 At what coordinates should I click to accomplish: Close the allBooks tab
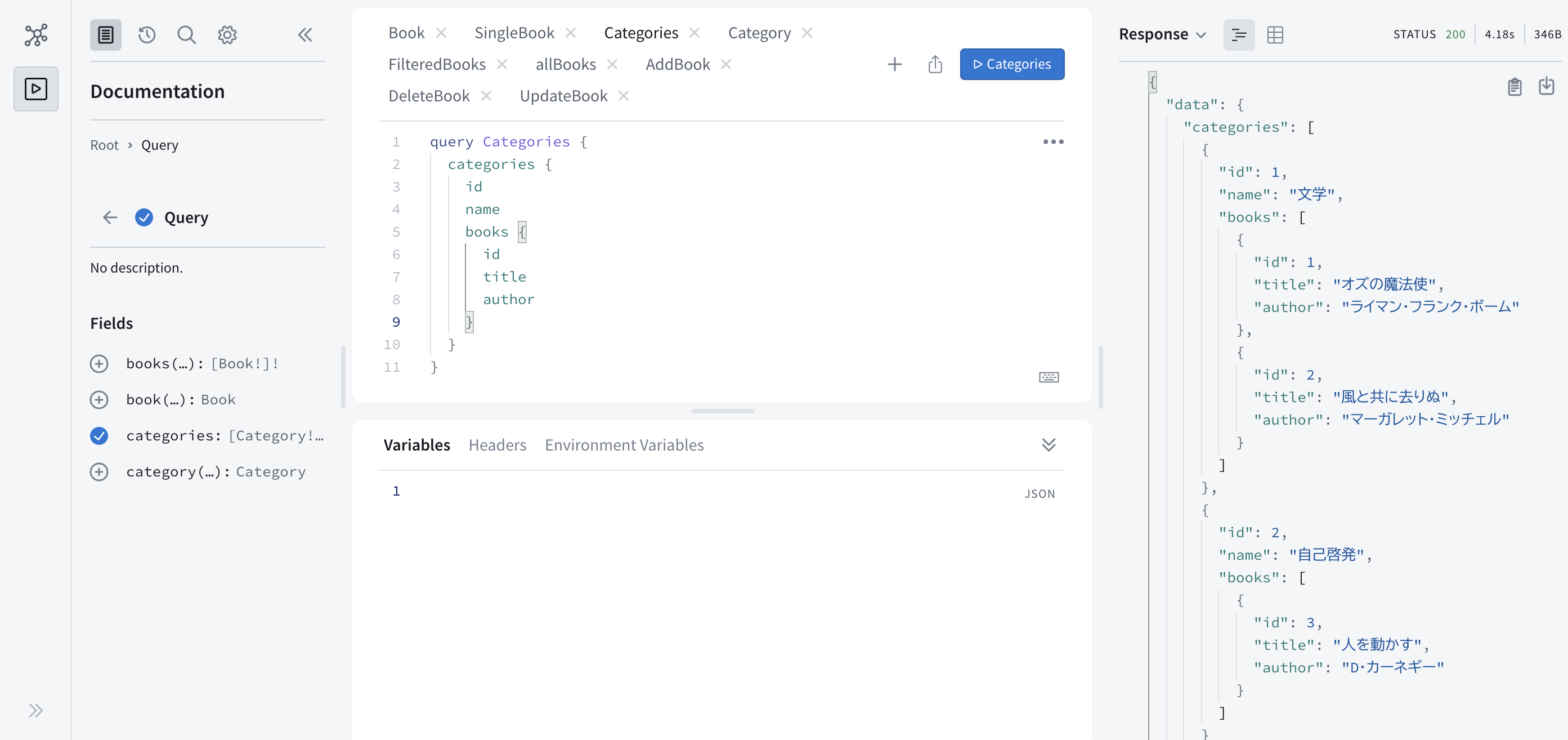tap(612, 64)
